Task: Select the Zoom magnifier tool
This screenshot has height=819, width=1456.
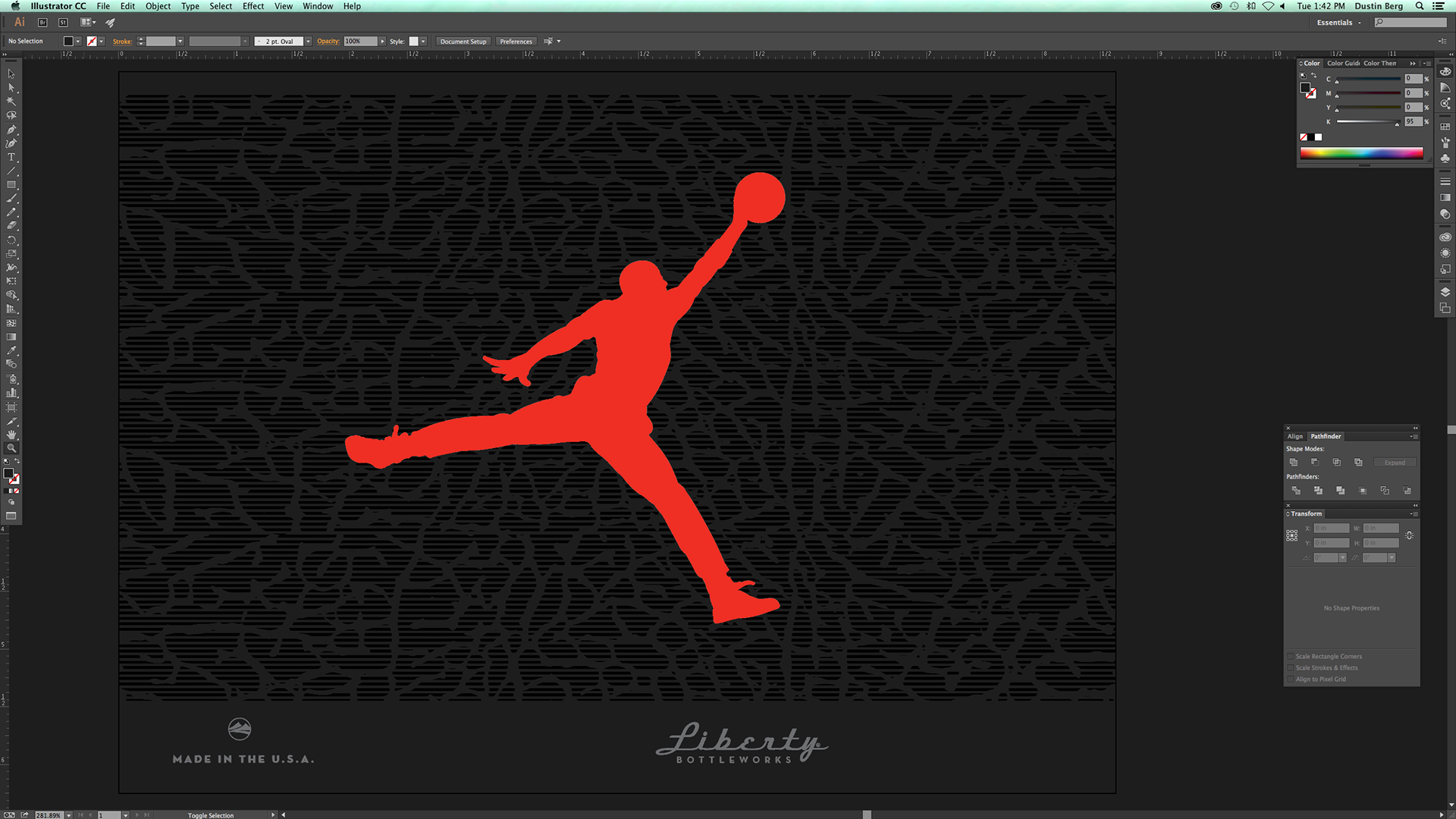Action: click(x=11, y=448)
